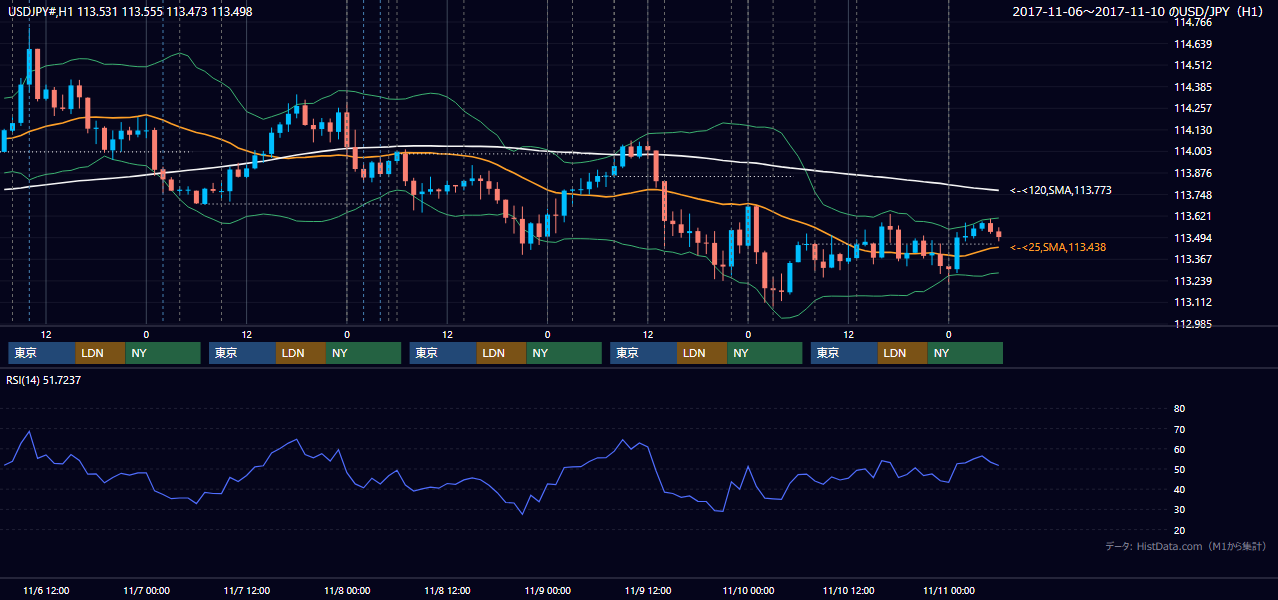Screen dimensions: 1278x600
Task: Jump to the 11/8 00:00 time label
Action: pos(347,590)
